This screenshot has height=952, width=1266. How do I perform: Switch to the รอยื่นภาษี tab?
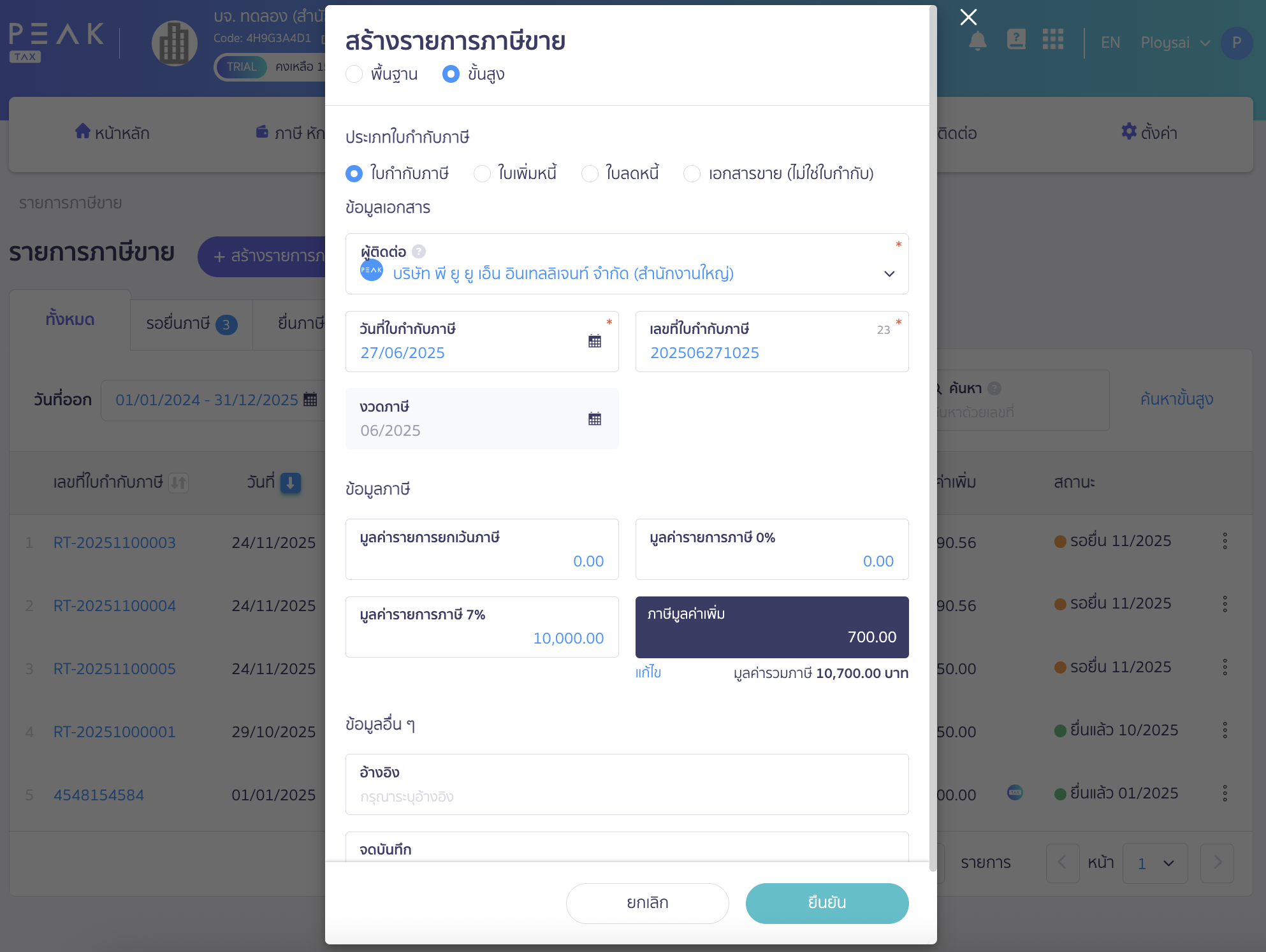(x=191, y=324)
